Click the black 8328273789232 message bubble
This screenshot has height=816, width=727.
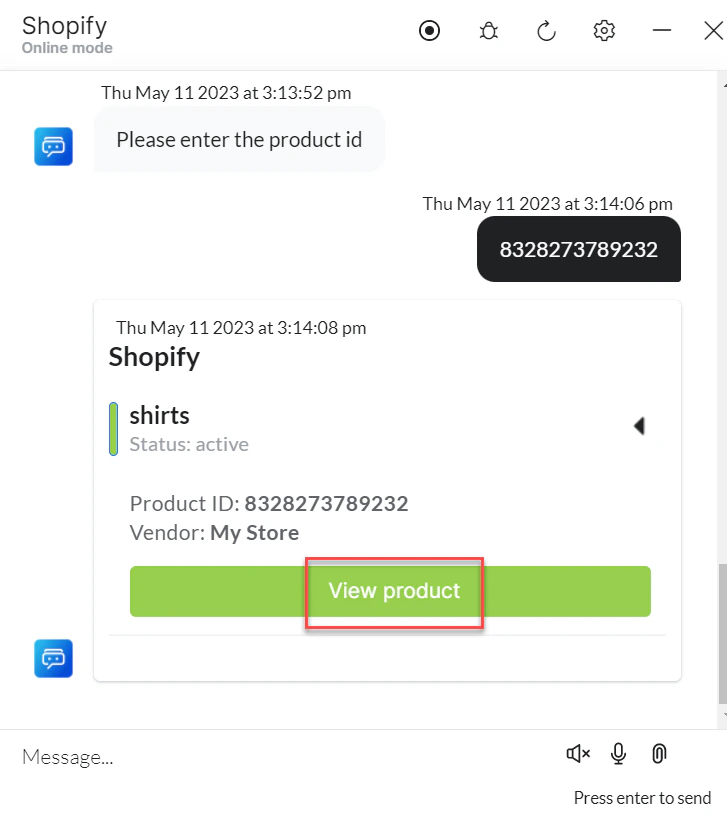tap(578, 249)
